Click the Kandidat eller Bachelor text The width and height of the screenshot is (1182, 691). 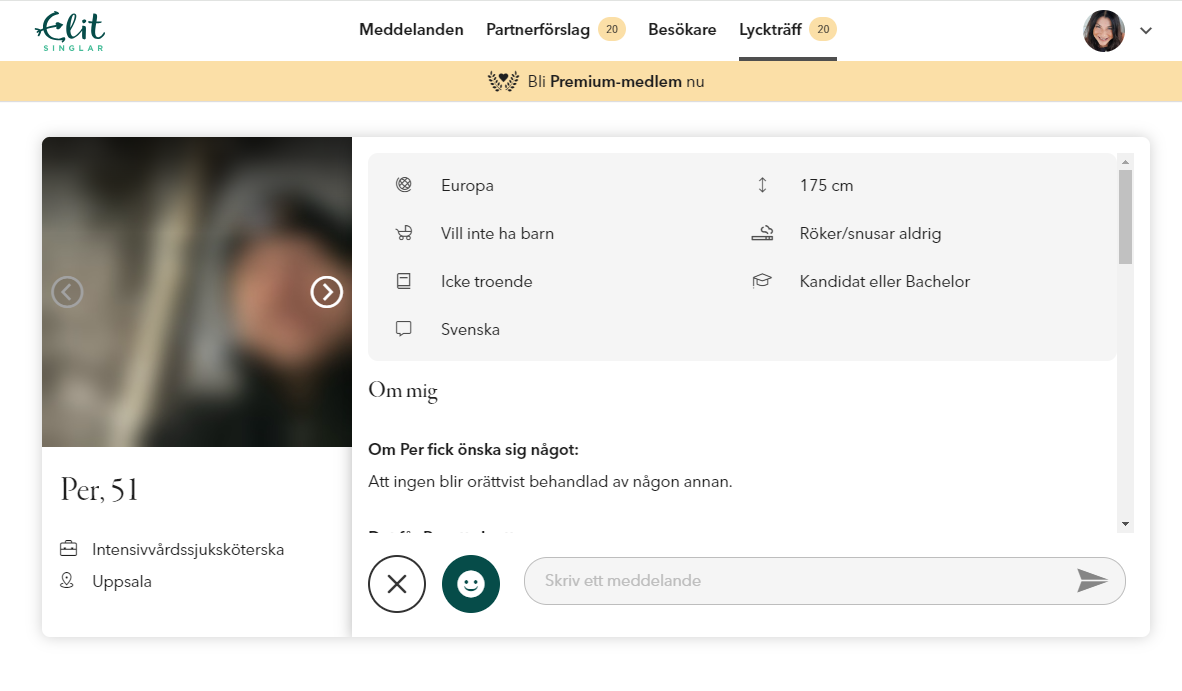click(x=884, y=282)
